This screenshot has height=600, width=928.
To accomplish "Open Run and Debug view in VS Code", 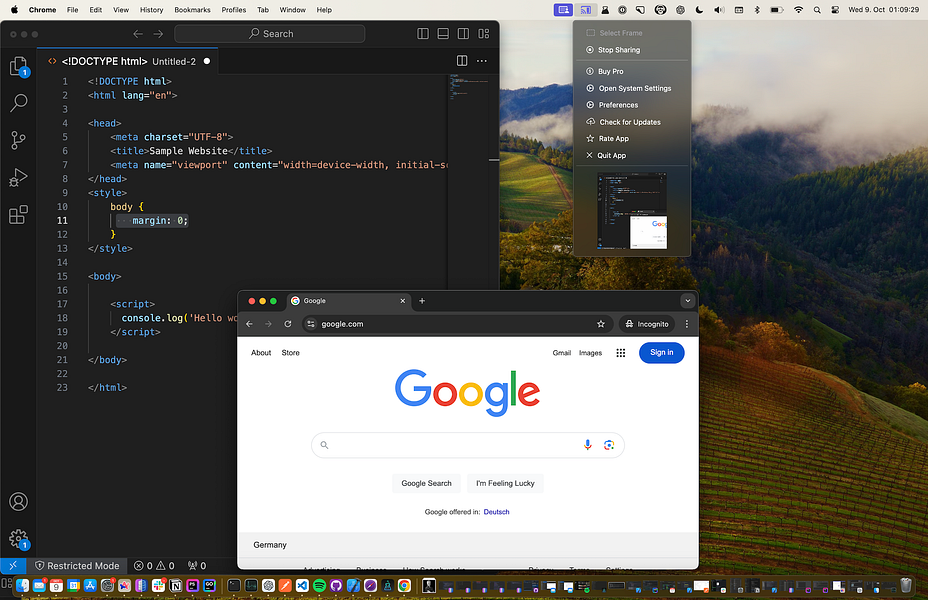I will [18, 178].
